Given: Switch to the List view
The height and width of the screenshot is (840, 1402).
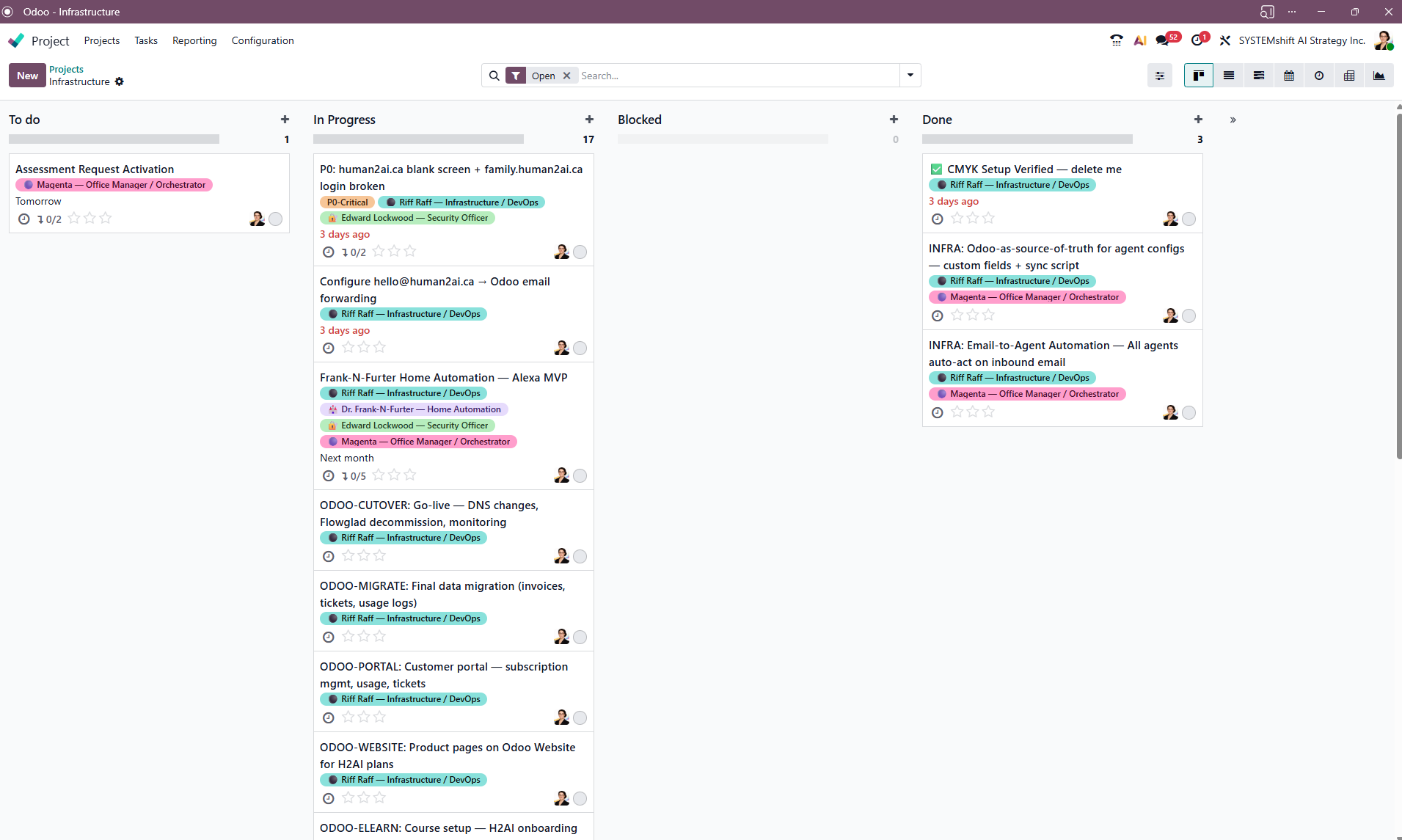Looking at the screenshot, I should point(1228,76).
